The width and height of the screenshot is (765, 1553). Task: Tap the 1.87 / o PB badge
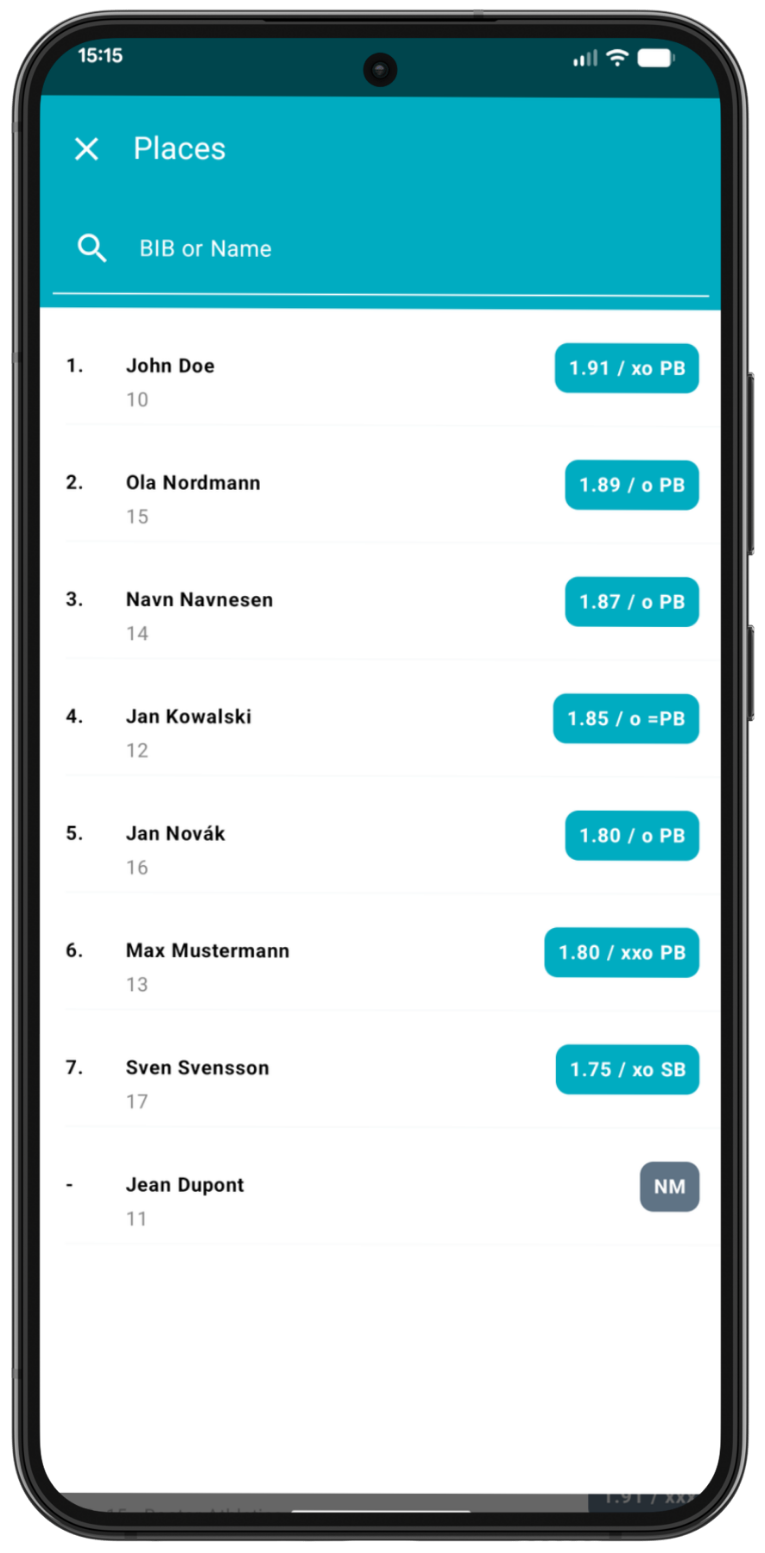click(x=631, y=602)
